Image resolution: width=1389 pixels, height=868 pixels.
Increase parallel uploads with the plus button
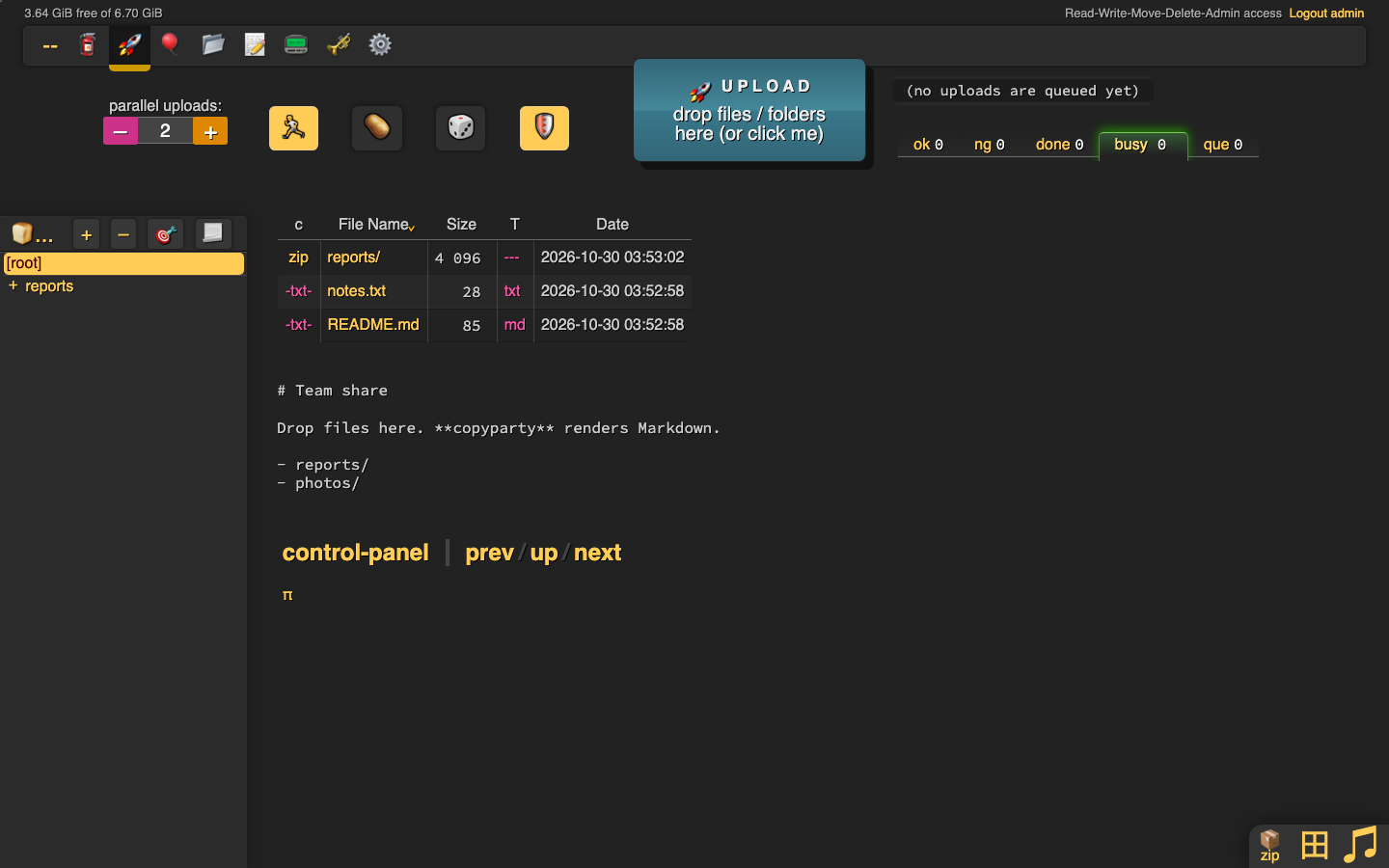click(210, 131)
